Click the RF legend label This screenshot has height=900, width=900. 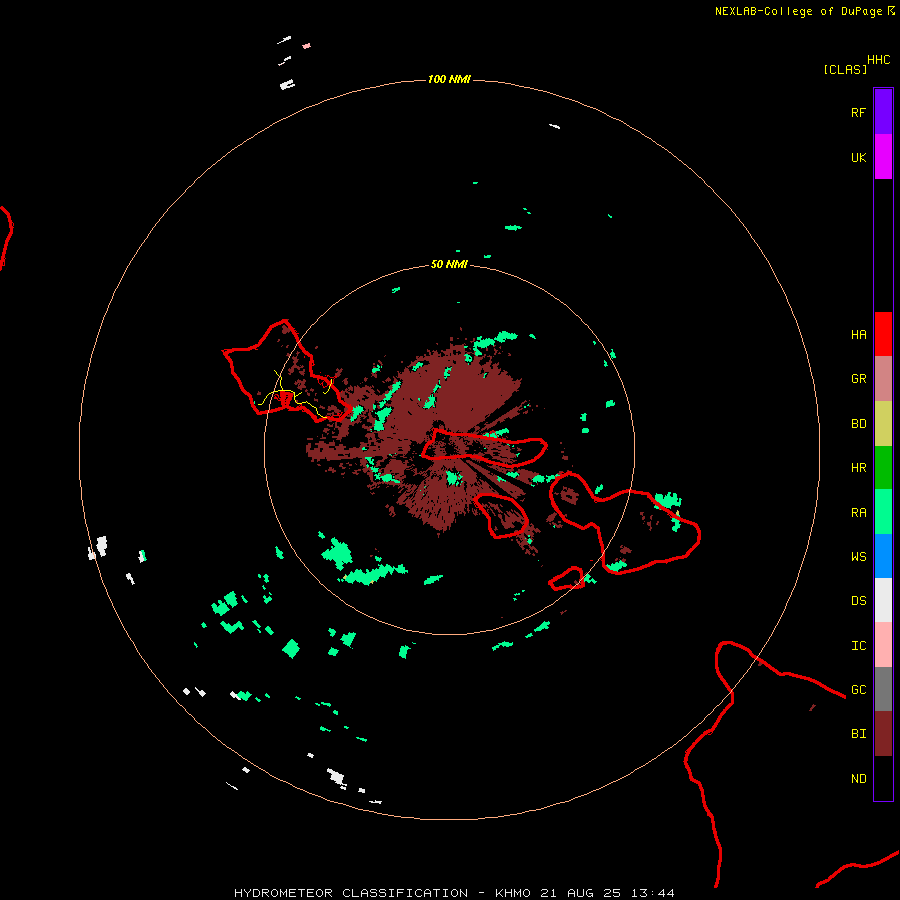859,112
